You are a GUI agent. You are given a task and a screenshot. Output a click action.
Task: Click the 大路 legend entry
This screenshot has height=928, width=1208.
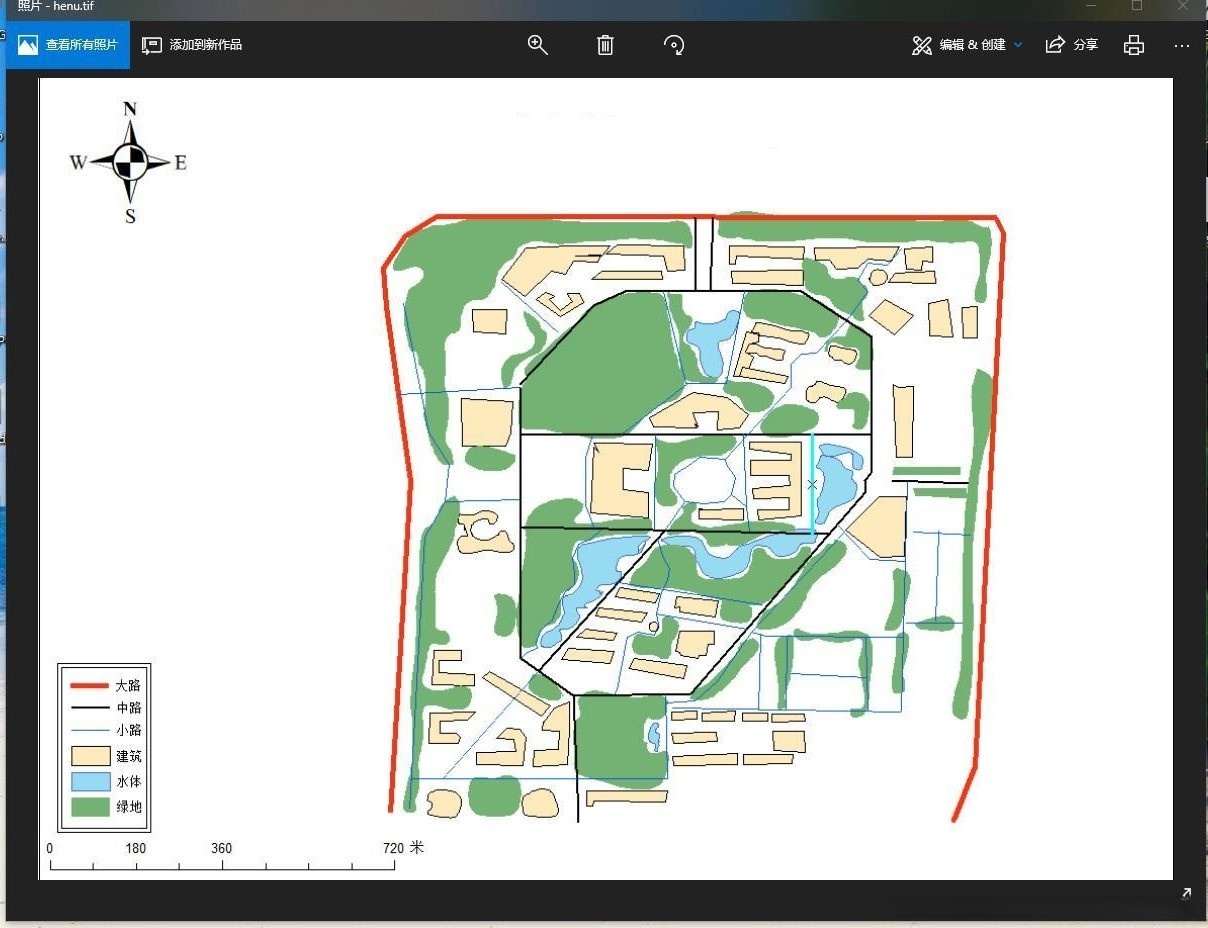(105, 686)
